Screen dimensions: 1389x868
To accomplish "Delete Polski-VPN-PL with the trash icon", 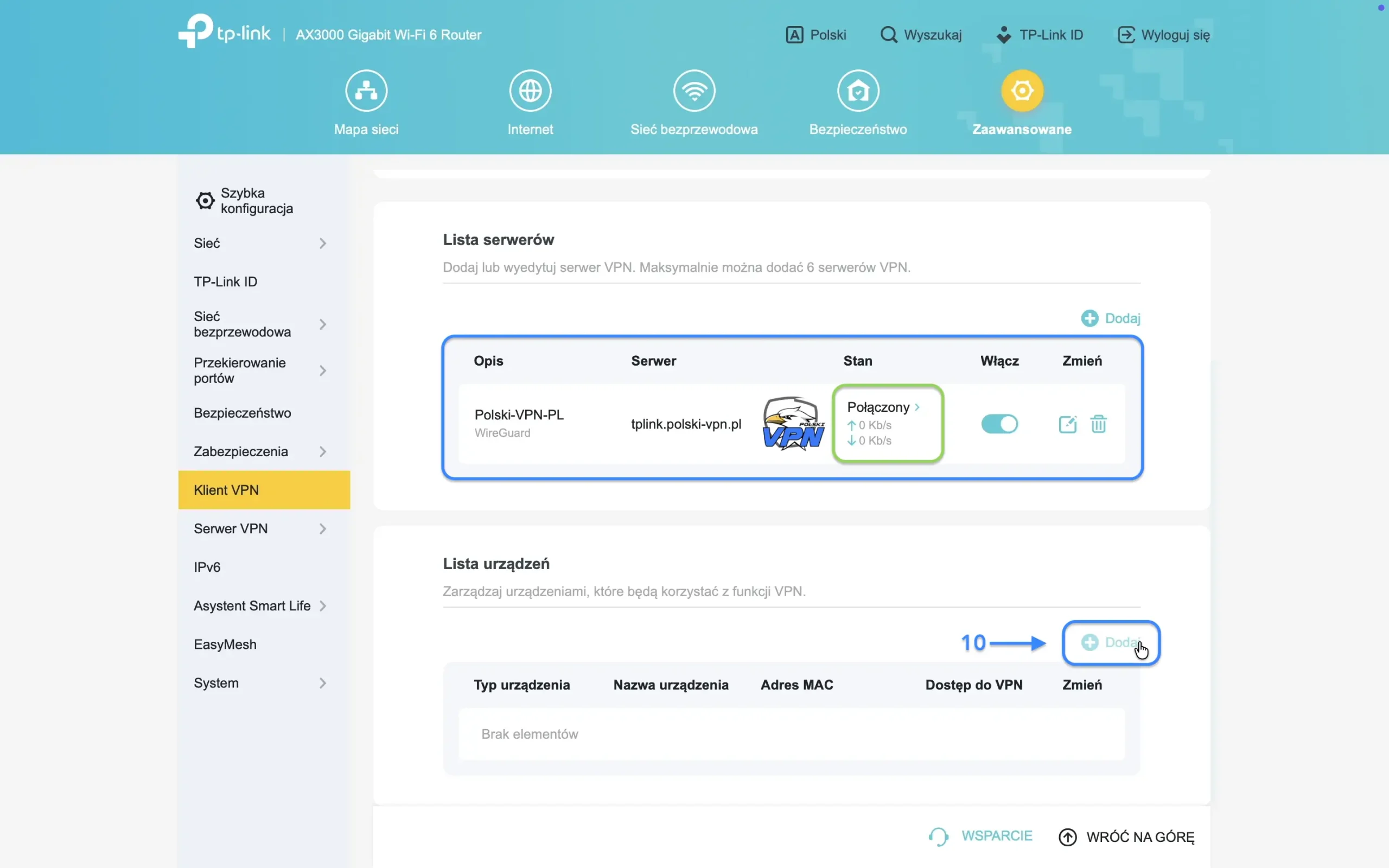I will tap(1099, 424).
